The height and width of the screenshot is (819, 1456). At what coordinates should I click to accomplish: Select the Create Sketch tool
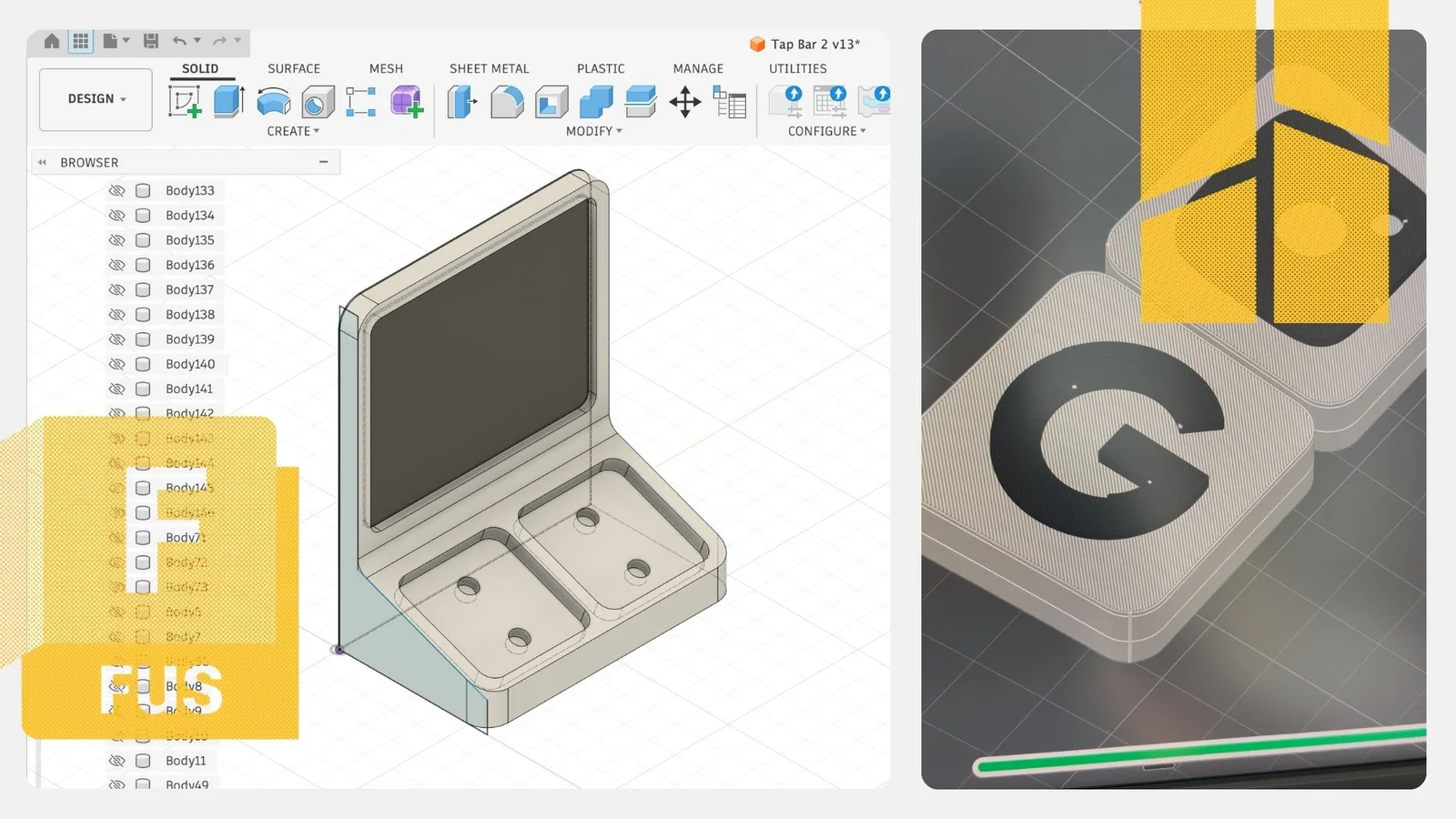pos(185,101)
